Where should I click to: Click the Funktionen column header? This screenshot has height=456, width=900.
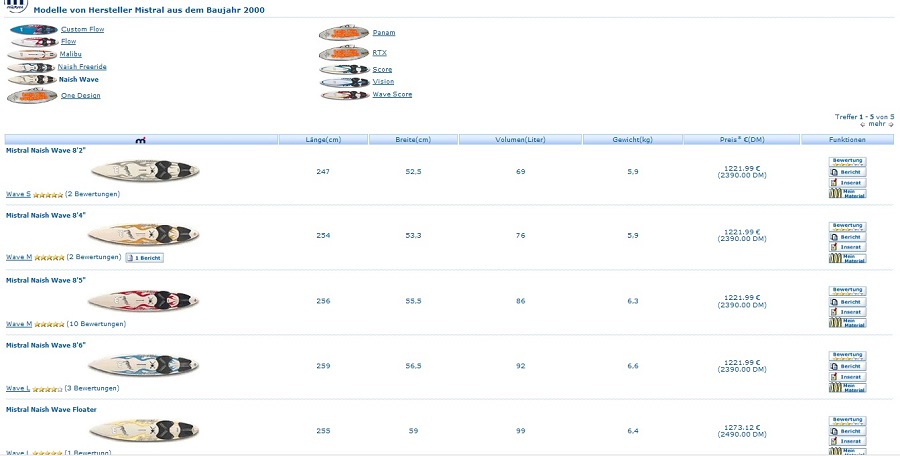coord(847,140)
